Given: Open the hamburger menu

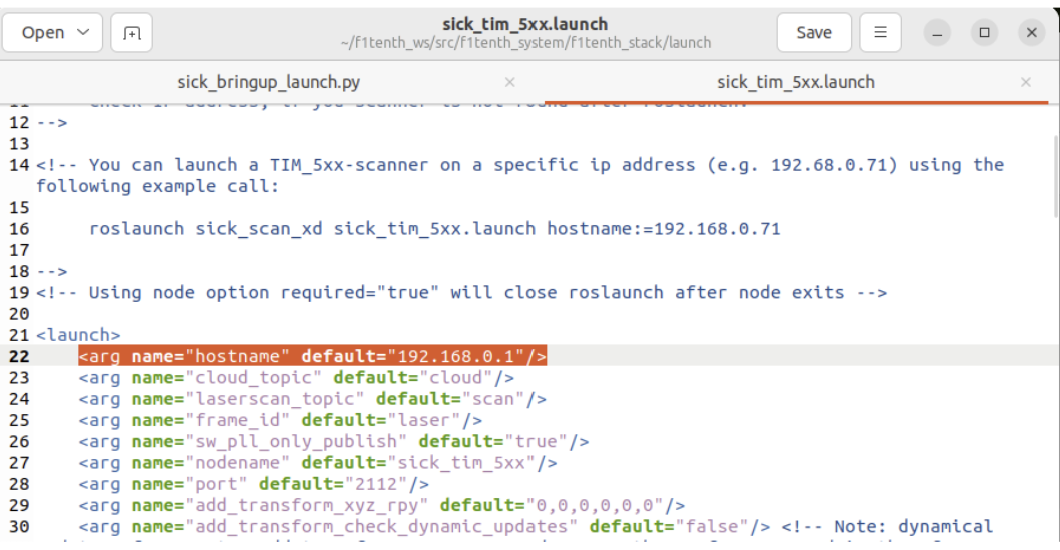Looking at the screenshot, I should [x=880, y=32].
